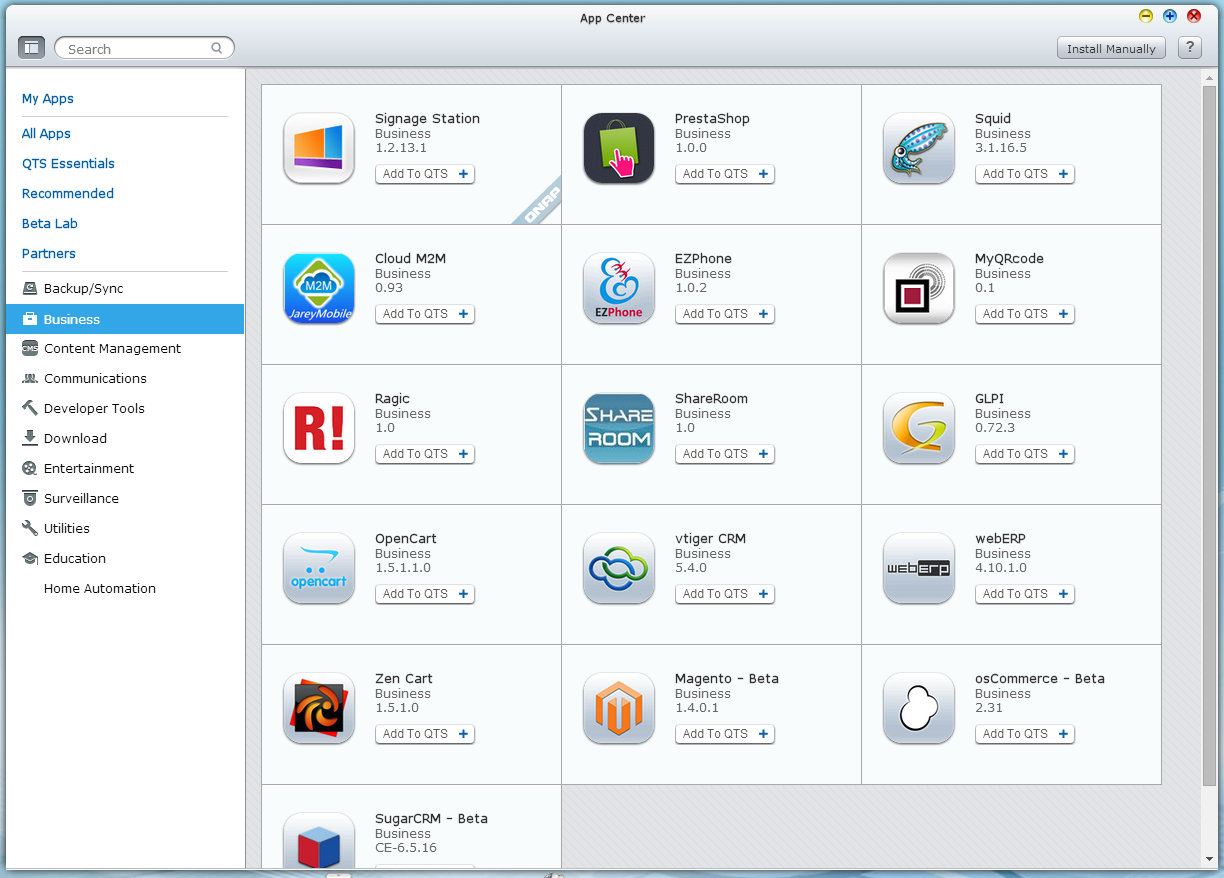The image size is (1224, 878).
Task: Open Recommended apps section
Action: coord(68,193)
